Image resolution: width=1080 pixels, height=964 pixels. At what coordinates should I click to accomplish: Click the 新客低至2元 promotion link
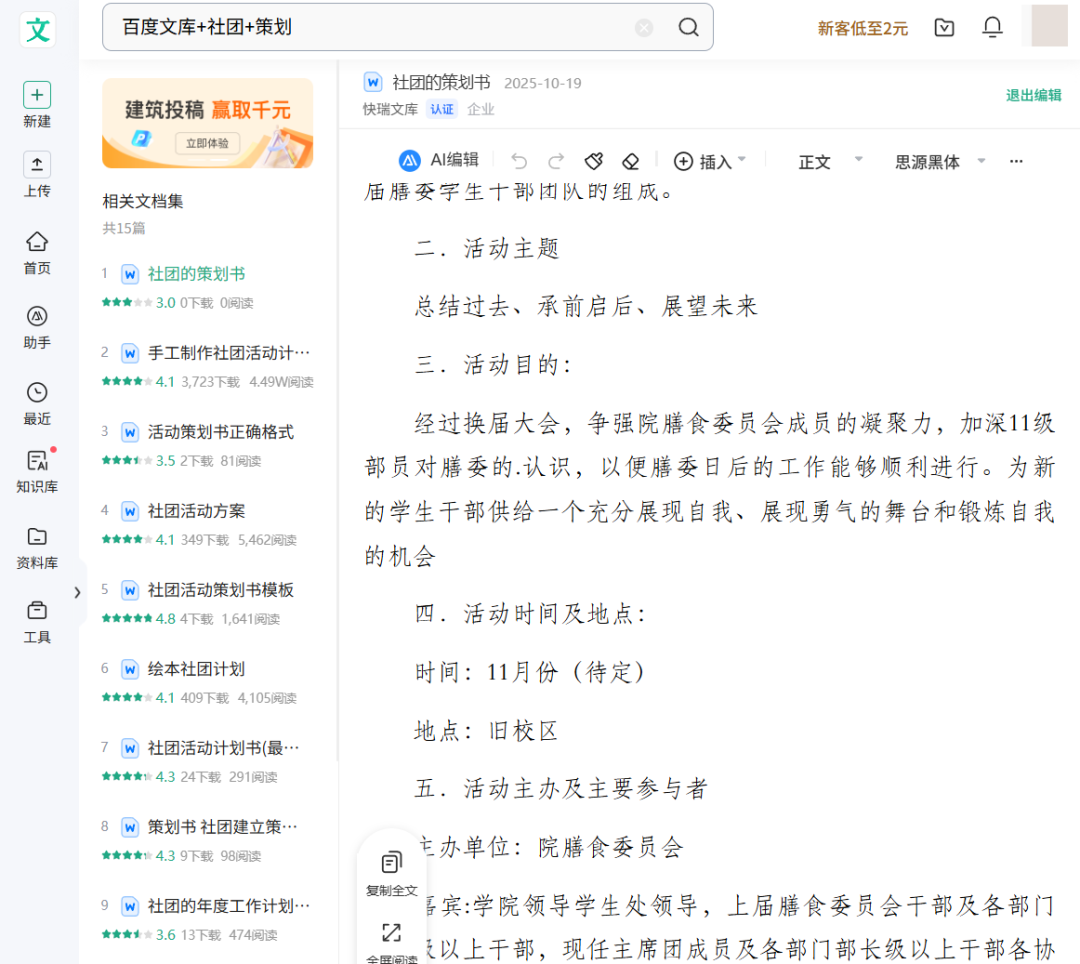(x=862, y=28)
